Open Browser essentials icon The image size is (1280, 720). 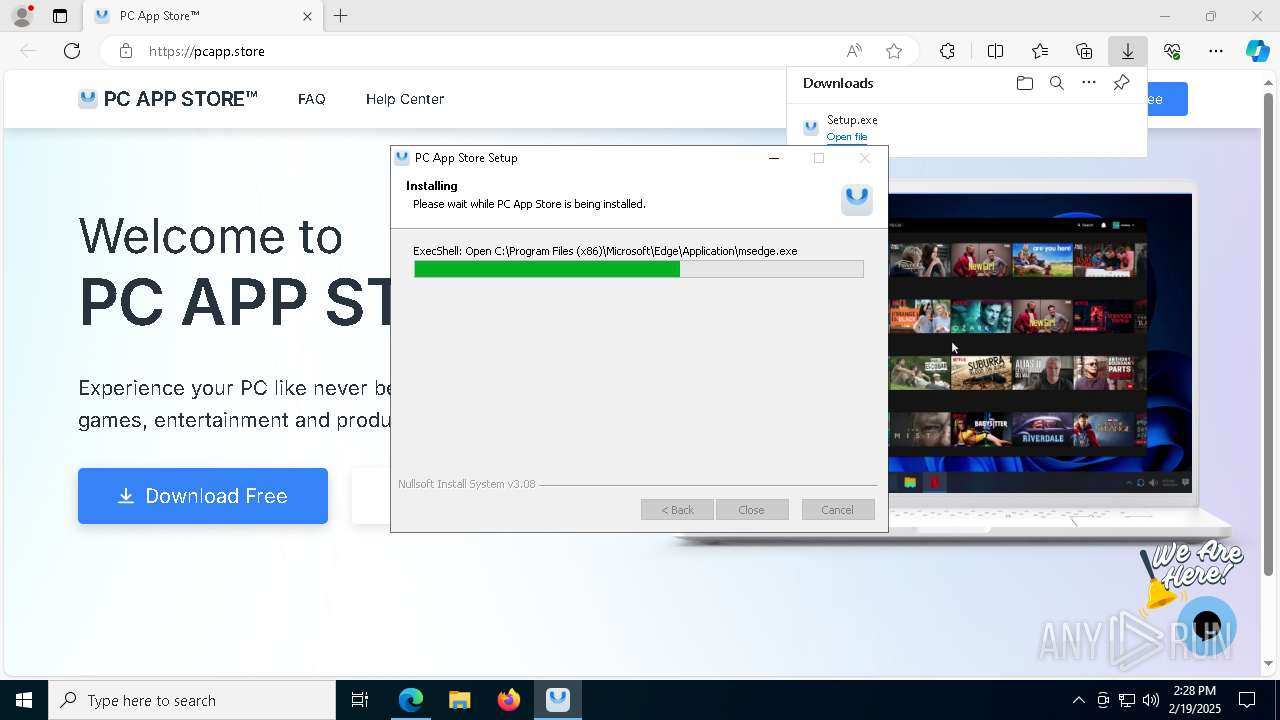tap(1172, 51)
